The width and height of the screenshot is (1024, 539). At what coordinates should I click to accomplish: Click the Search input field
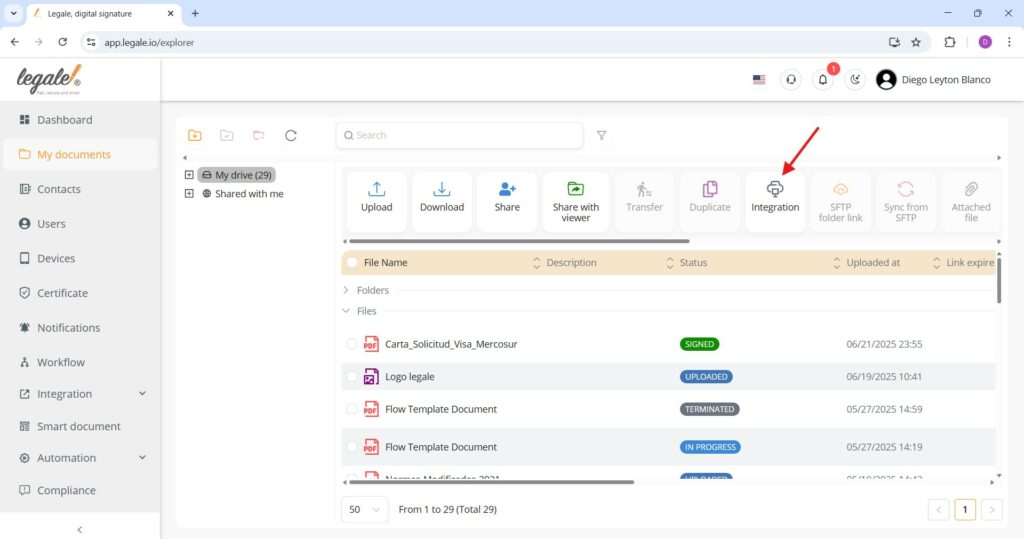(x=459, y=135)
